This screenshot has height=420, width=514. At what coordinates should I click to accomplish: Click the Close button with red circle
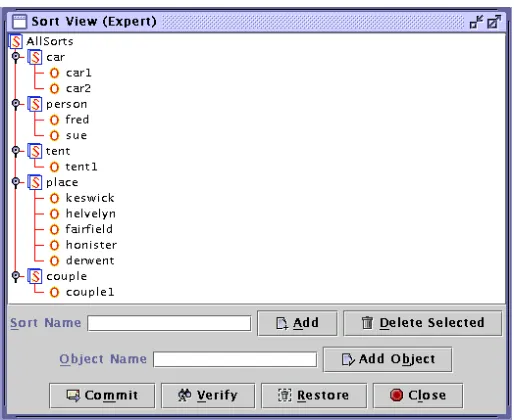[x=418, y=395]
